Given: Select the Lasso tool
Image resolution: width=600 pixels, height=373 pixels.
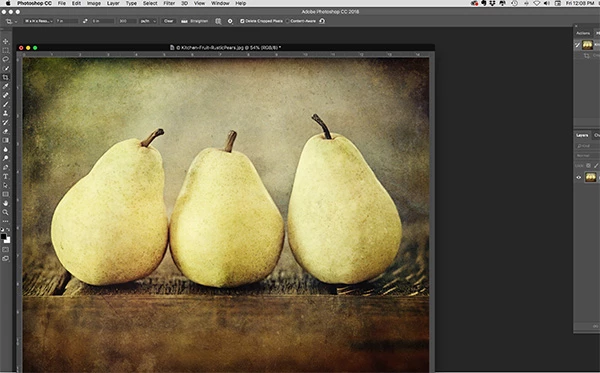Looking at the screenshot, I should 5,59.
